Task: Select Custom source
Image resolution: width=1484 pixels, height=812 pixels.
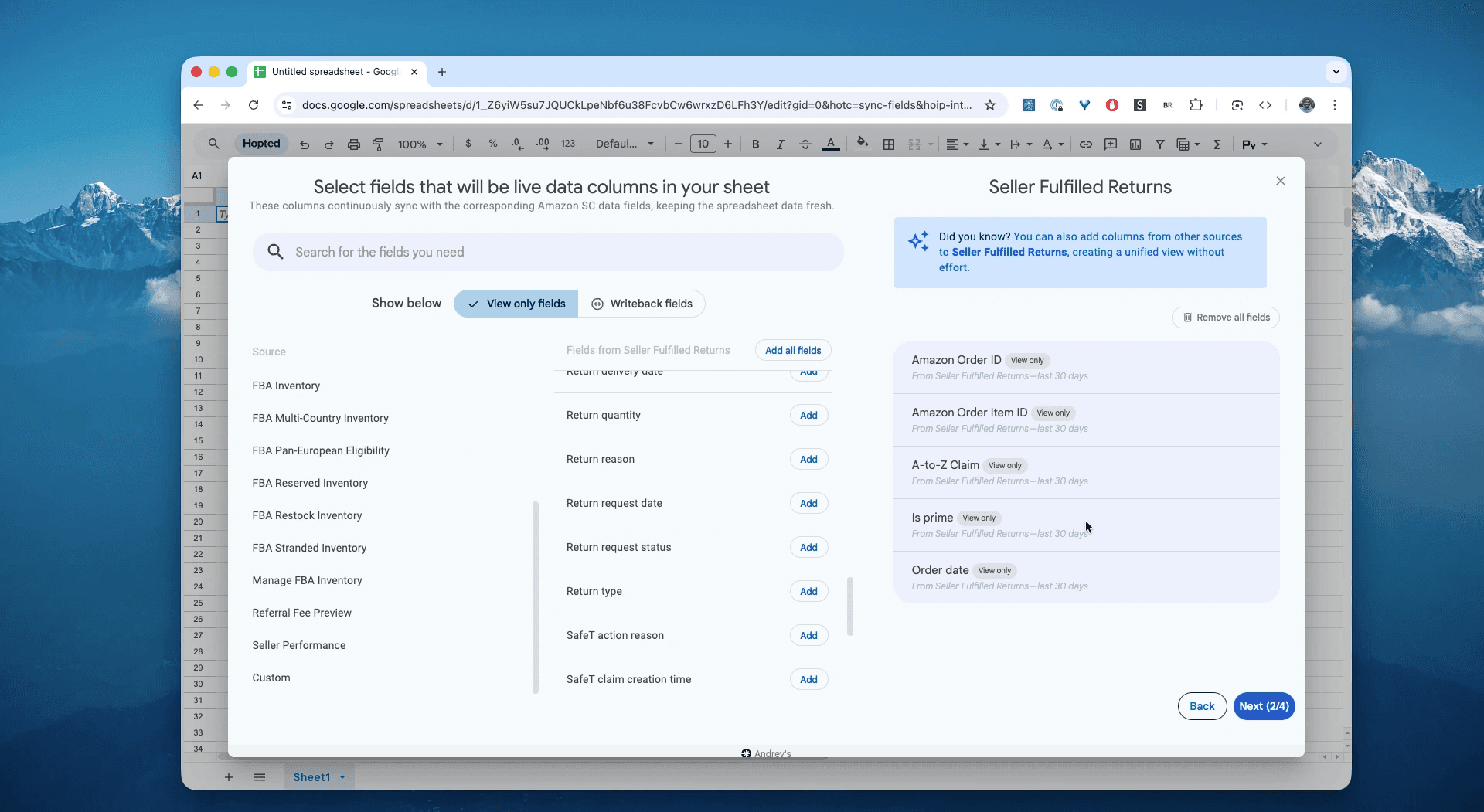Action: (x=271, y=678)
